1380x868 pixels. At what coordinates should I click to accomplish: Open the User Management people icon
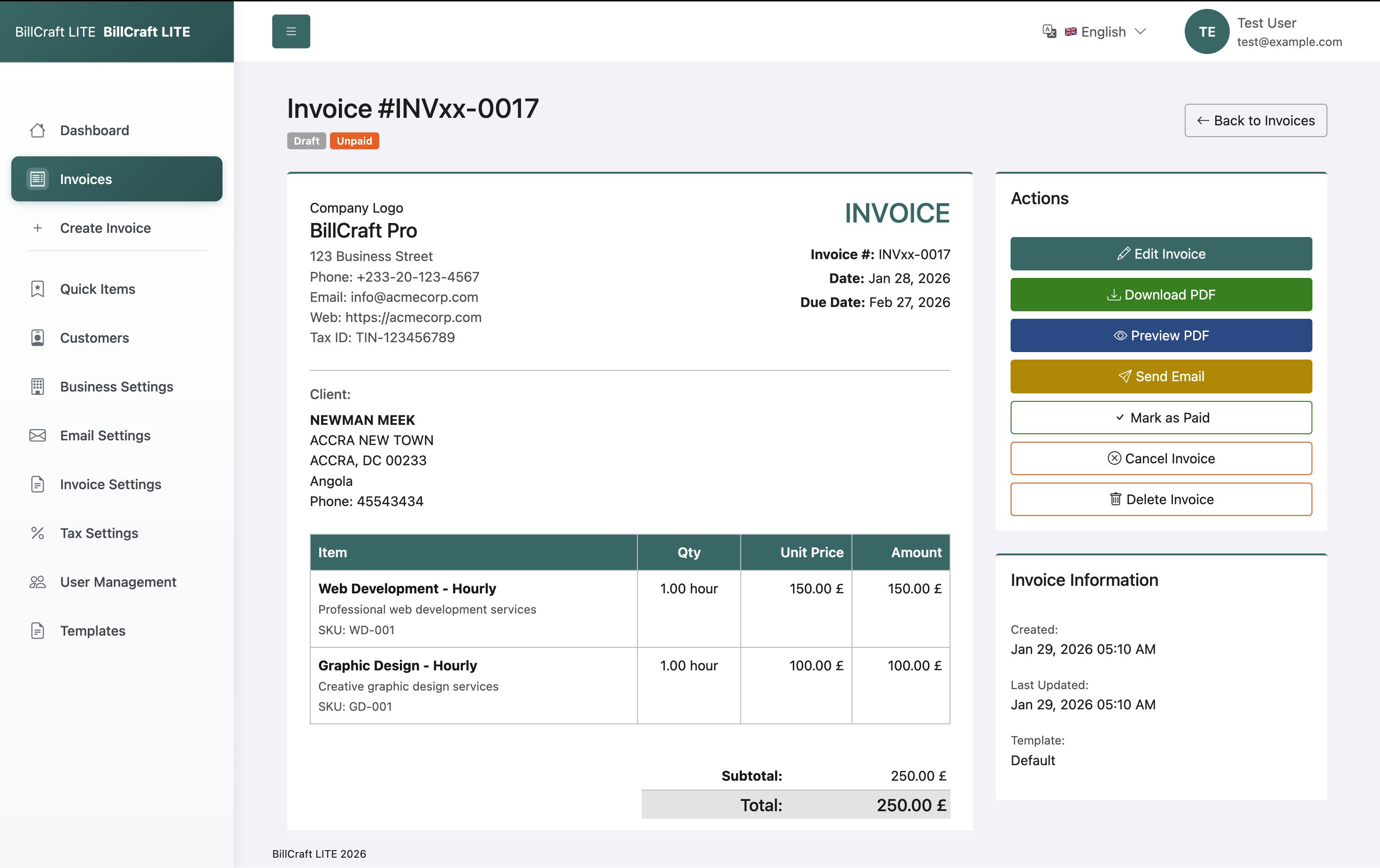point(38,582)
